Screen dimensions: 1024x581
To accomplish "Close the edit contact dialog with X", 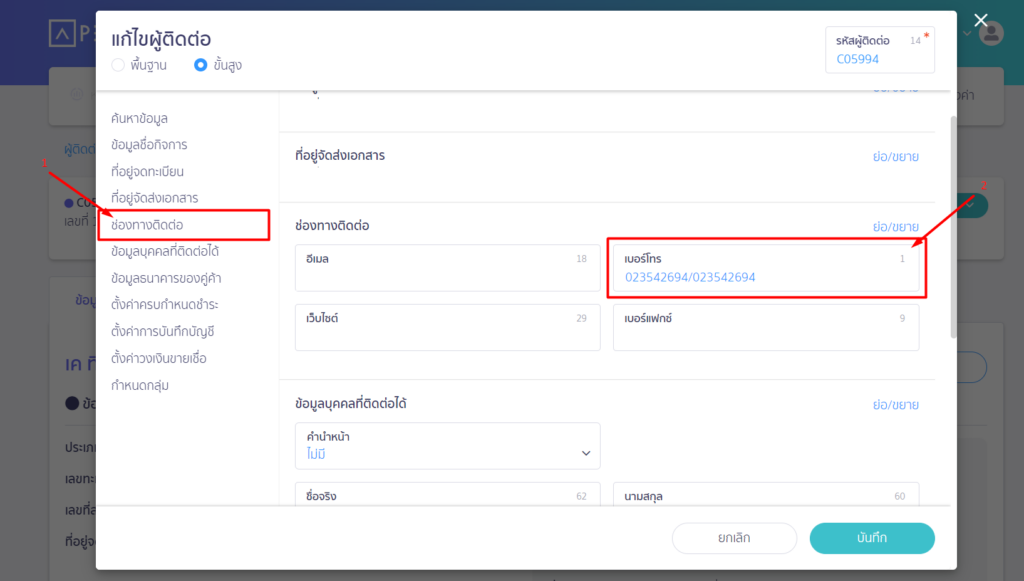I will pos(981,21).
